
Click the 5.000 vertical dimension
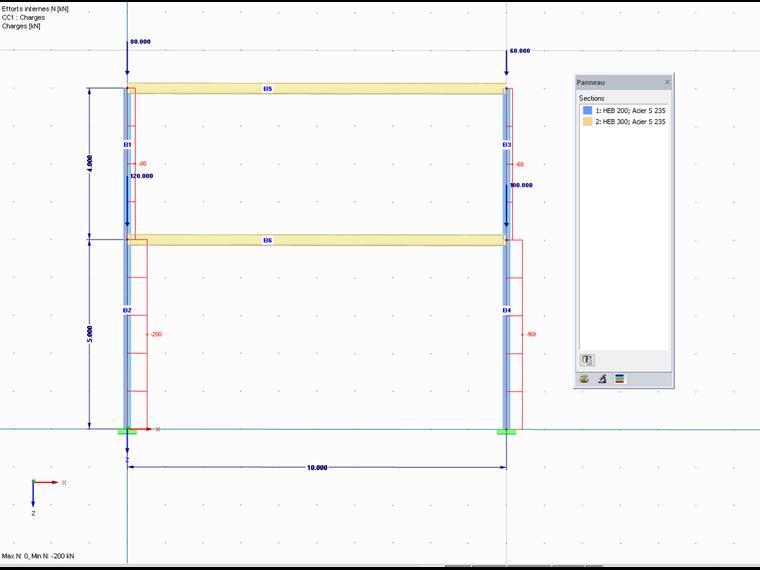coord(89,334)
